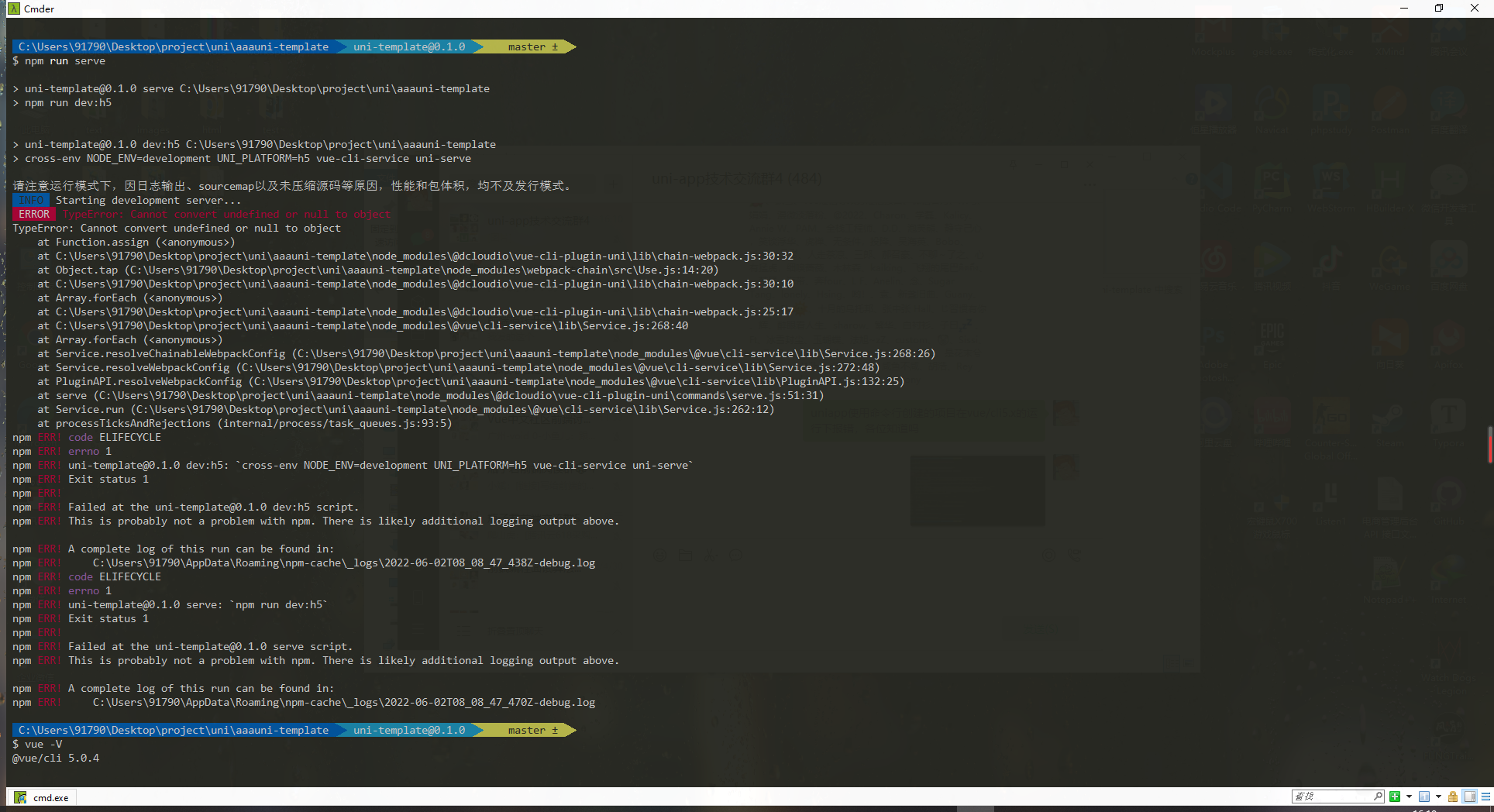Minimize the Cmder window

pos(1404,9)
